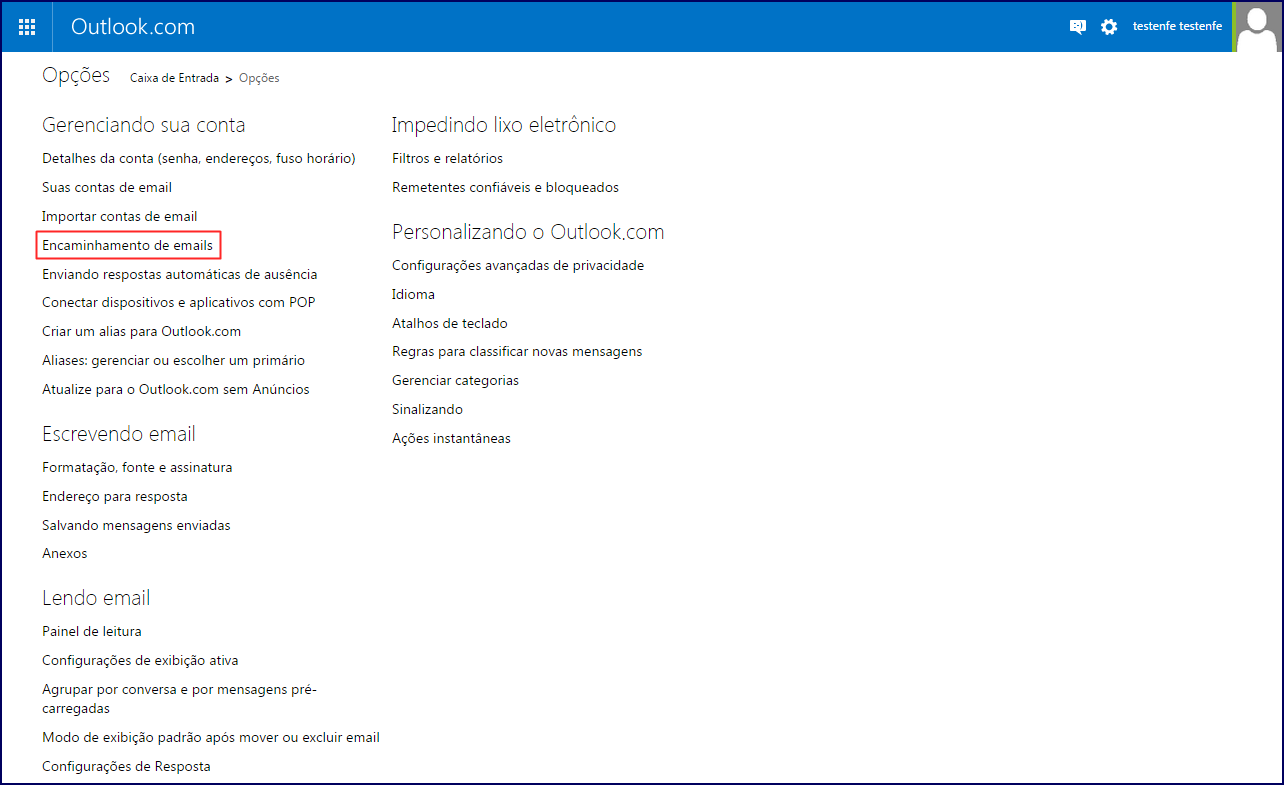Open Detalhes da conta link
The image size is (1284, 785).
pyautogui.click(x=199, y=158)
